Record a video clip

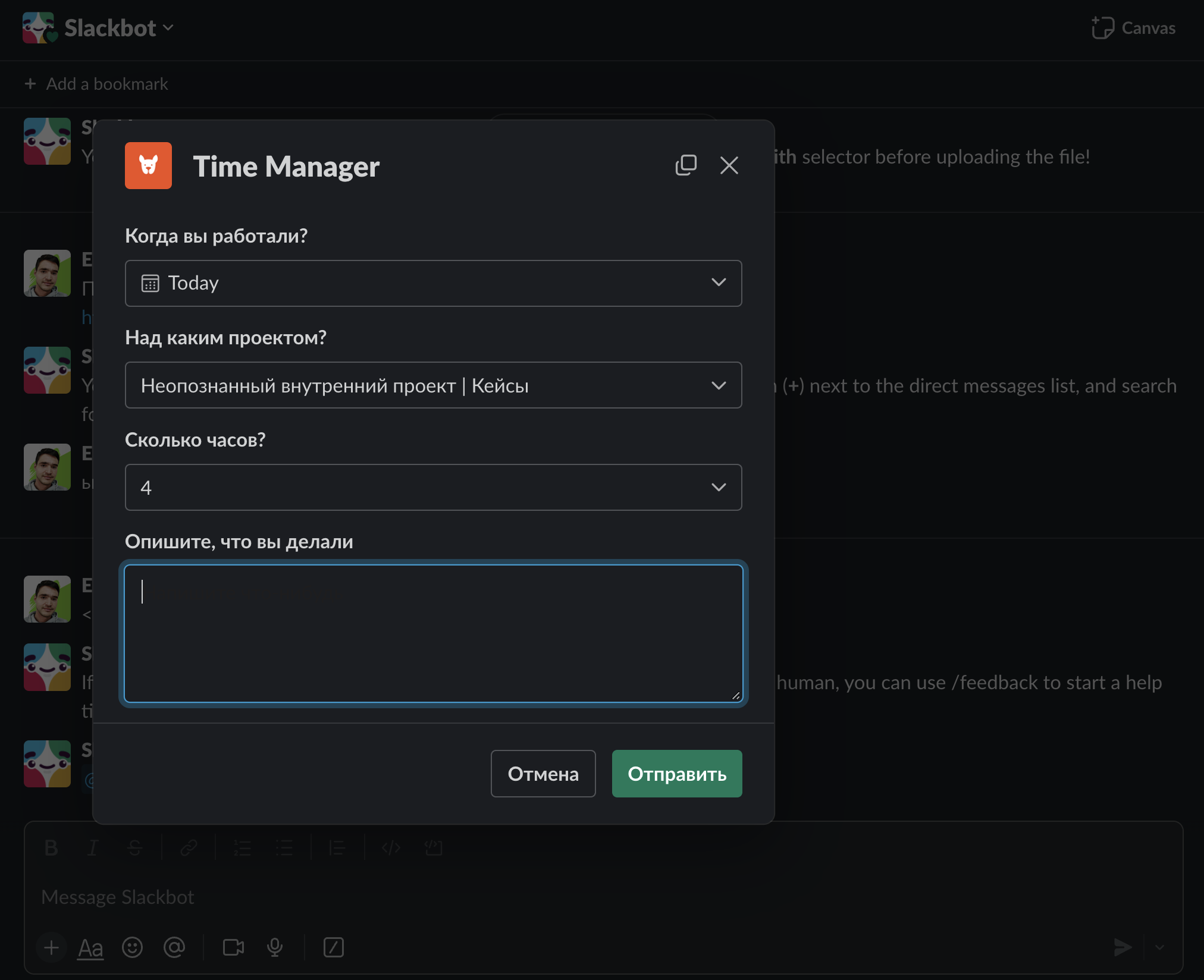coord(233,947)
